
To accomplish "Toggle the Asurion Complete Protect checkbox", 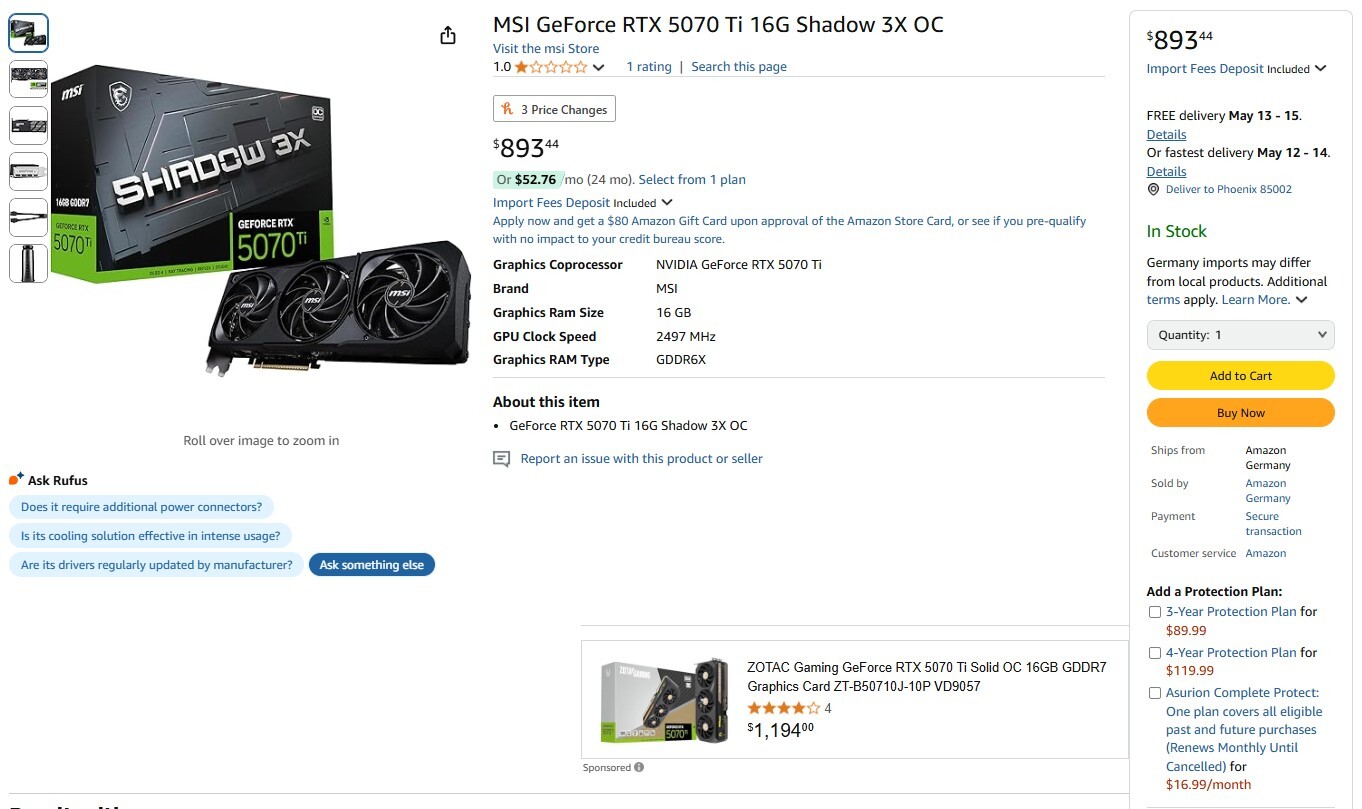I will pyautogui.click(x=1155, y=693).
